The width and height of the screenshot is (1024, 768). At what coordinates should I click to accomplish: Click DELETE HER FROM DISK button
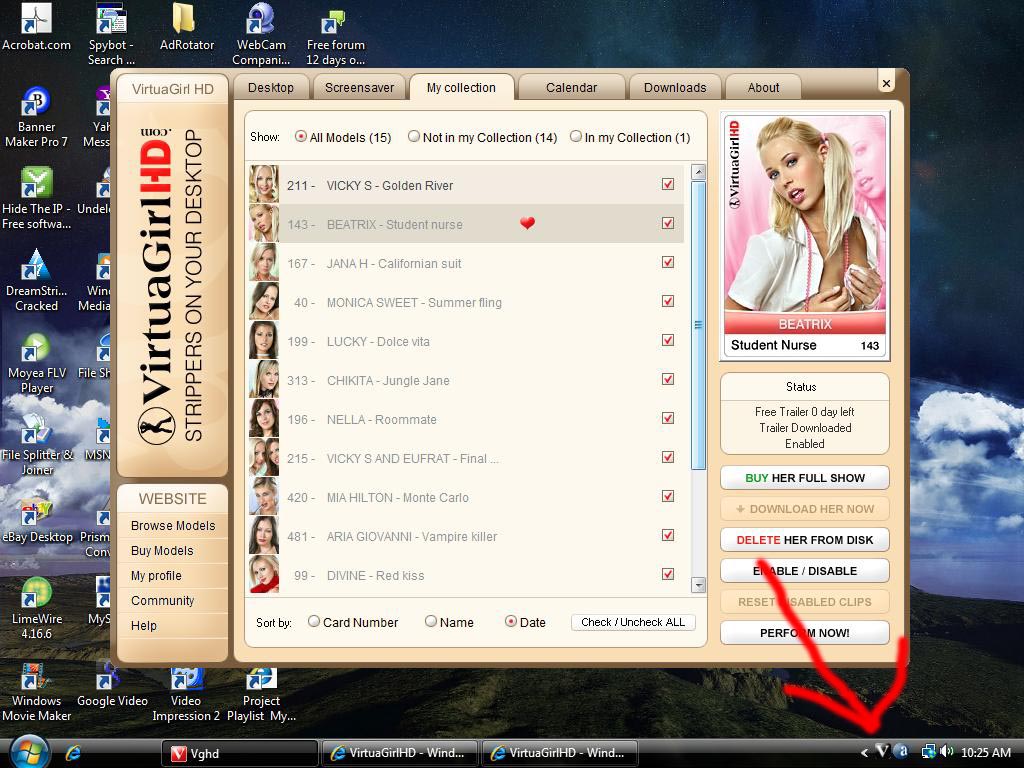click(805, 540)
